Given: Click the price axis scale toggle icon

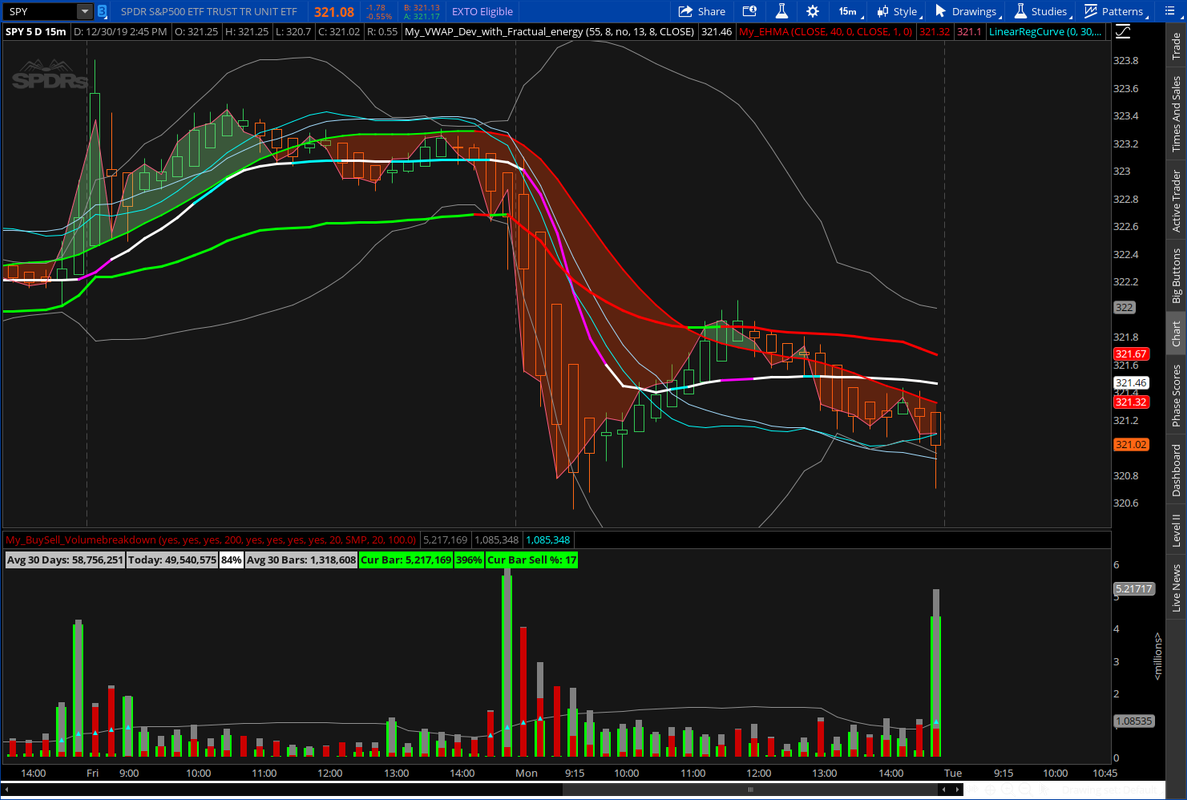Looking at the screenshot, I should click(x=1123, y=32).
